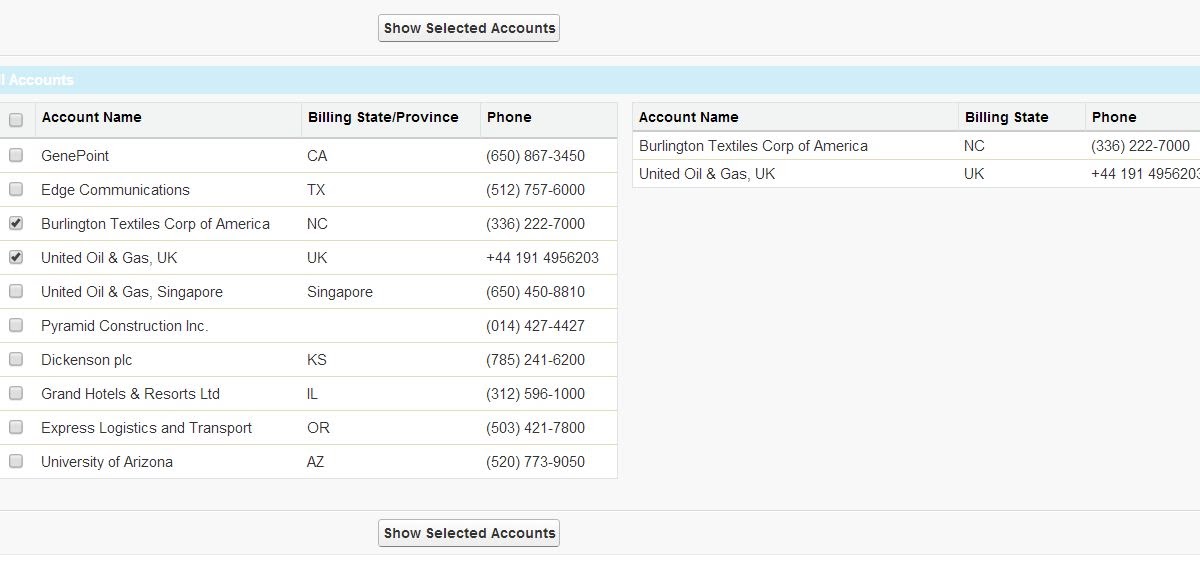
Task: Click +44 191 4956203 in left table
Action: click(543, 258)
